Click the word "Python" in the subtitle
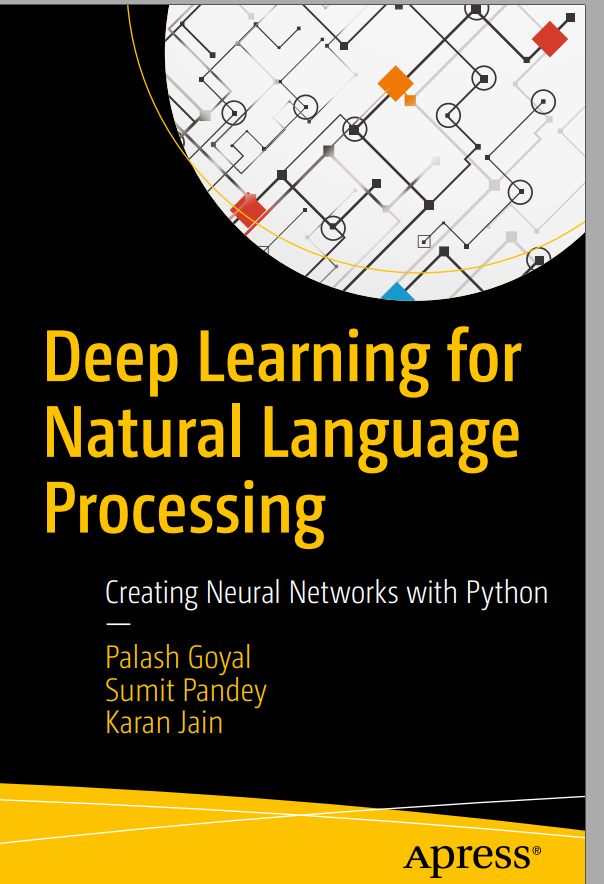 point(507,593)
